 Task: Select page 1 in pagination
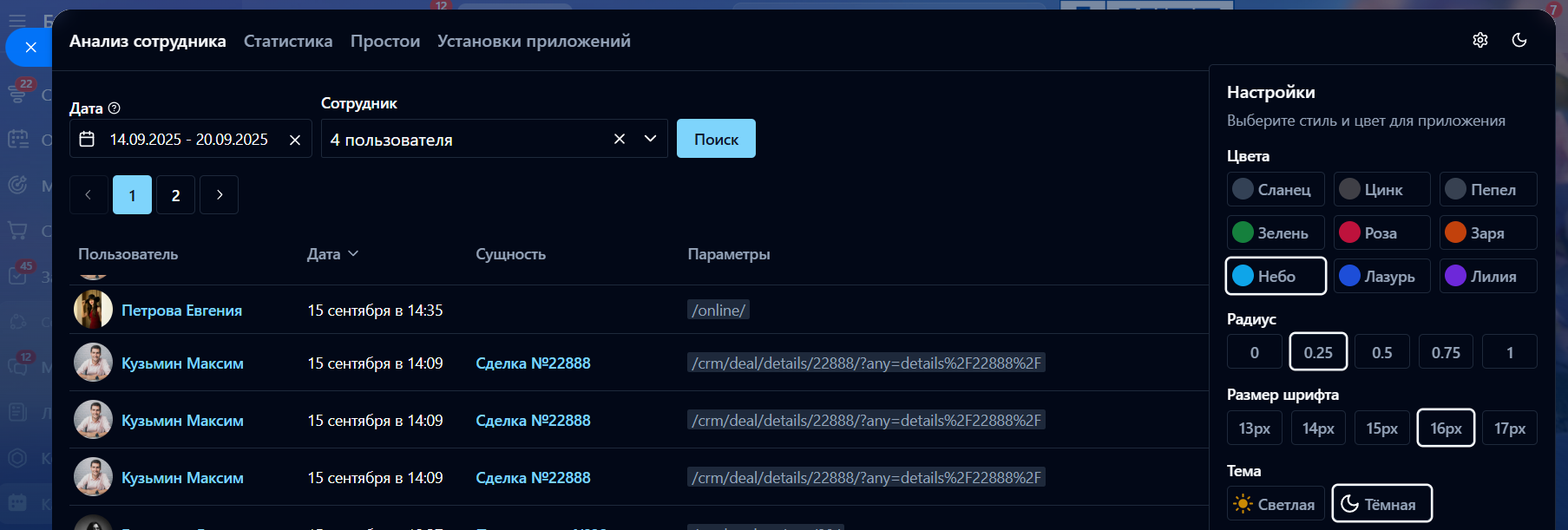[132, 195]
